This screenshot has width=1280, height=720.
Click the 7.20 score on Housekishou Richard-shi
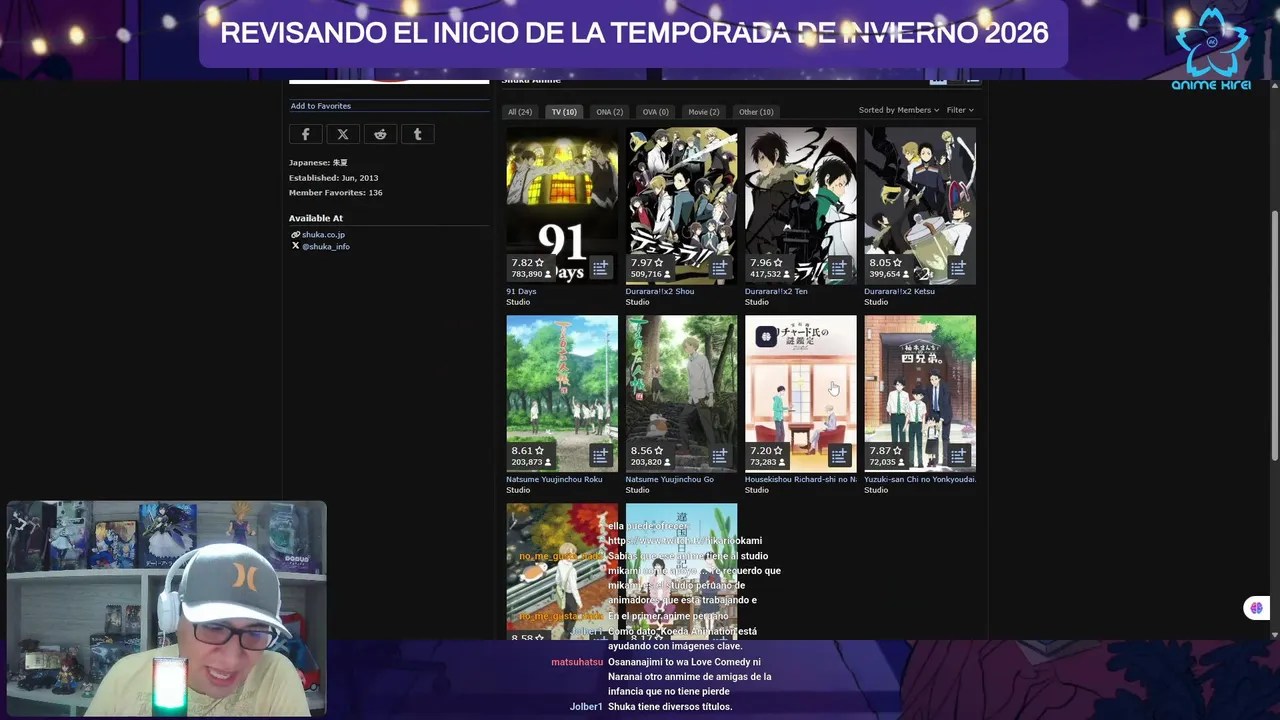coord(767,451)
